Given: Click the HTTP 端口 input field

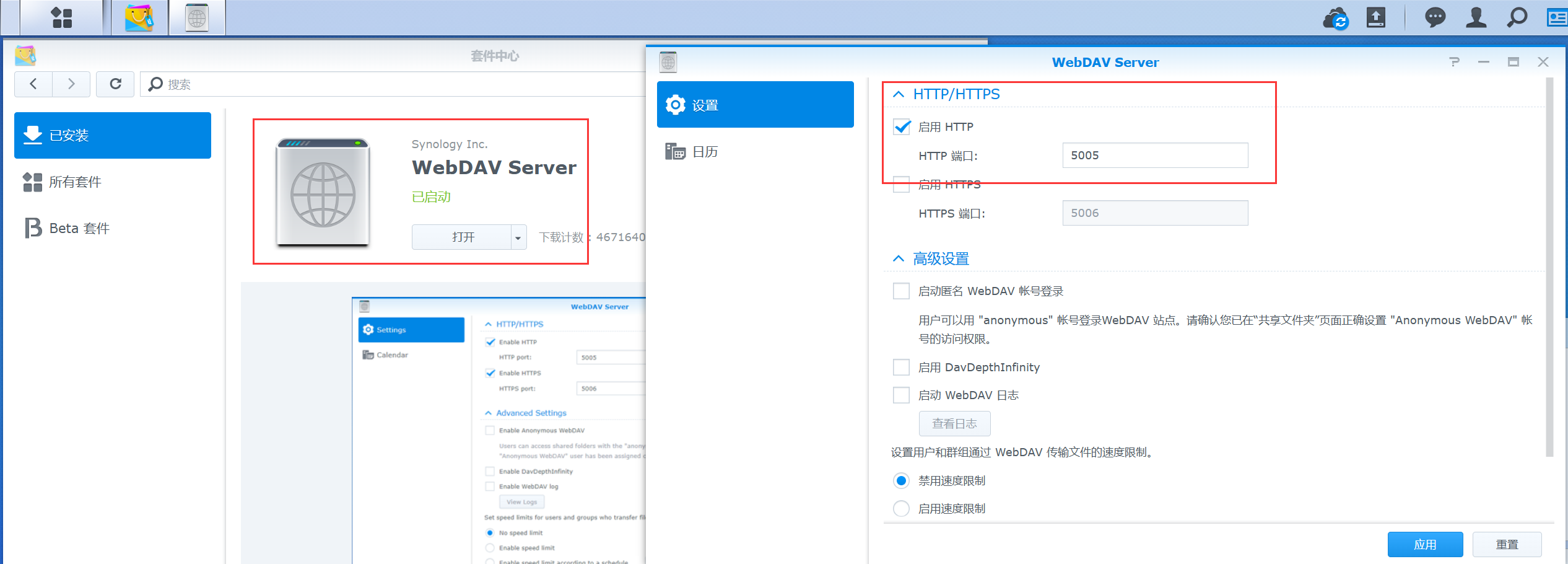Looking at the screenshot, I should pyautogui.click(x=1154, y=156).
